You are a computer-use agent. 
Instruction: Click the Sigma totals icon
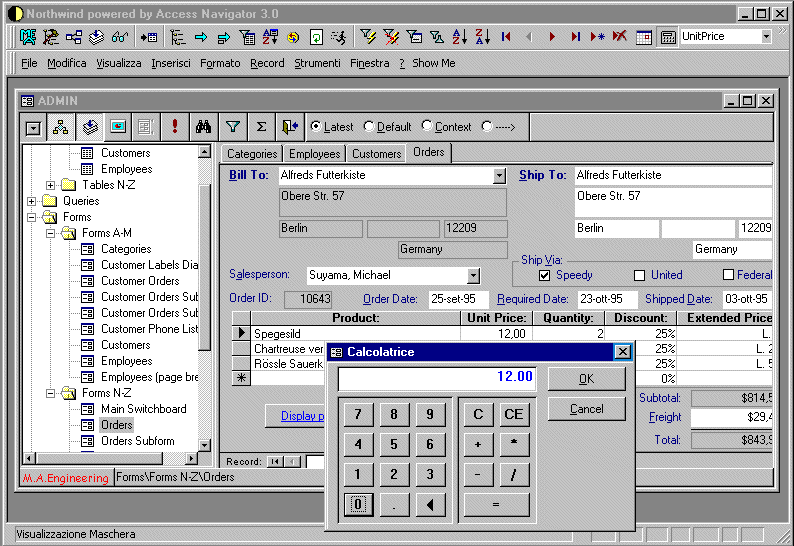click(x=261, y=127)
